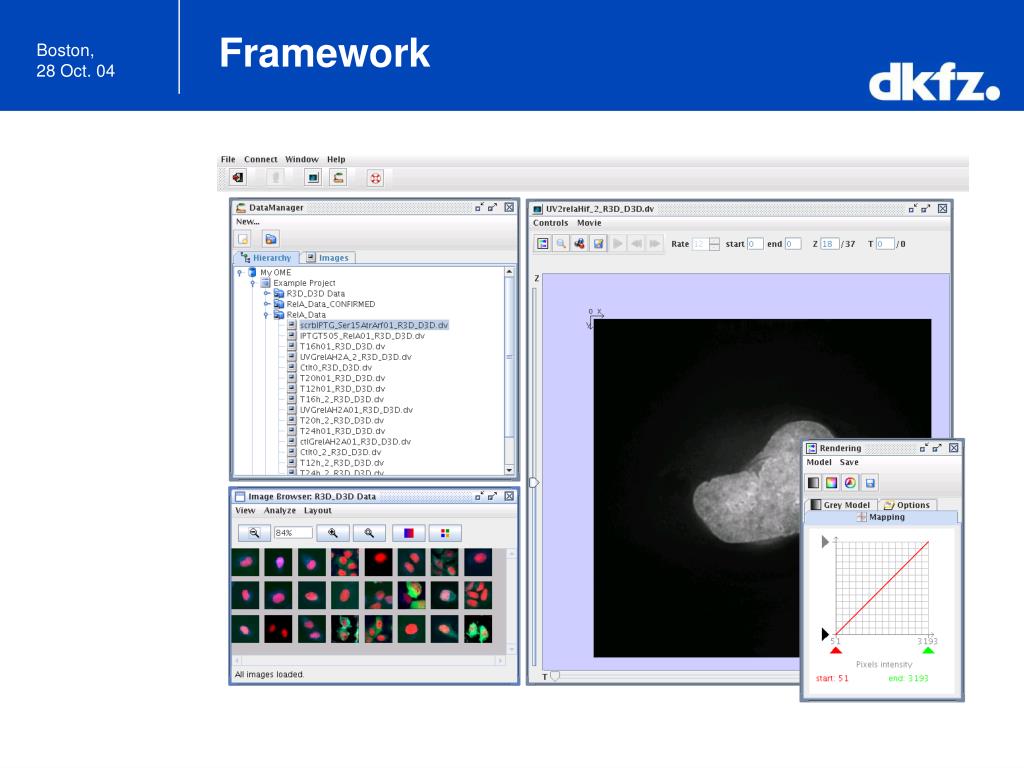
Task: Click the green end-intensity triangle marker
Action: click(928, 649)
